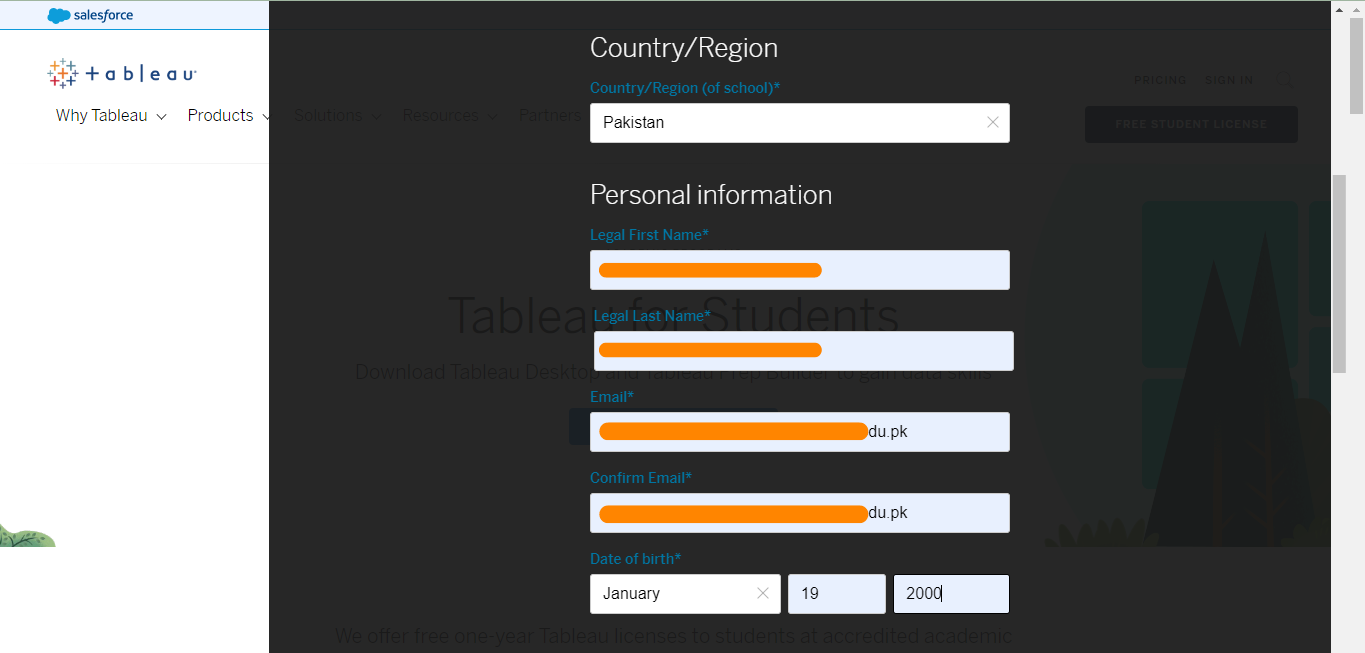Click the Legal First Name field
This screenshot has width=1365, height=653.
(x=800, y=270)
